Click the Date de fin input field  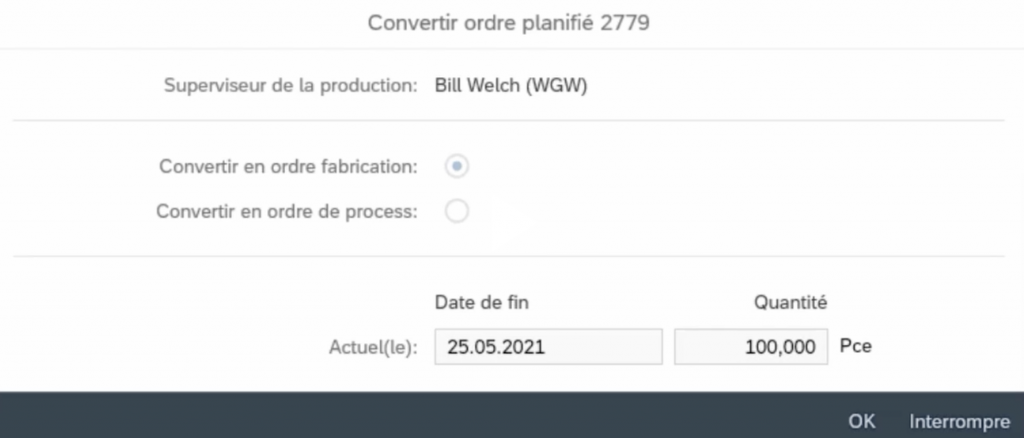coord(548,347)
